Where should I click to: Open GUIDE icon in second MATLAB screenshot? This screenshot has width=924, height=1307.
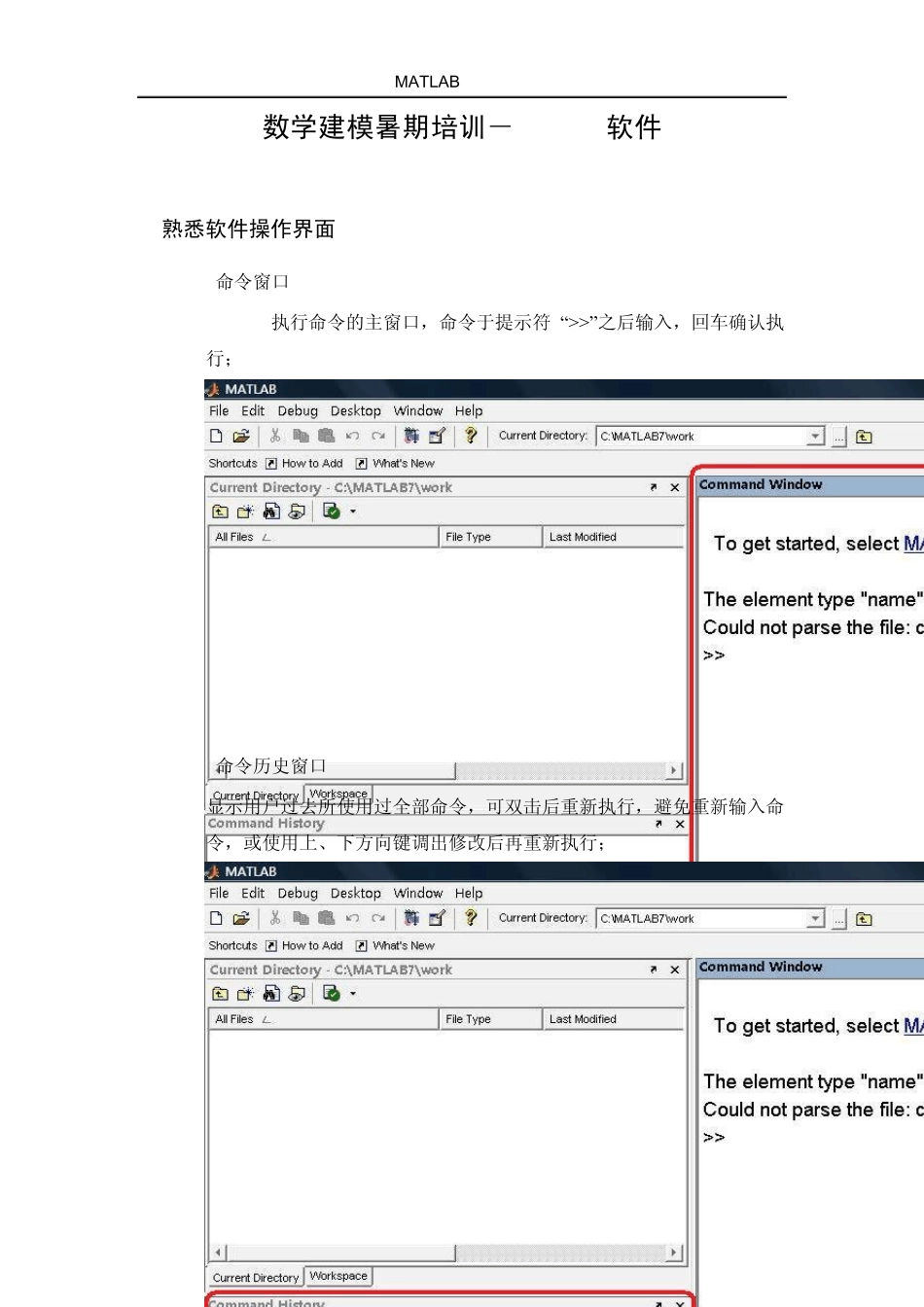[437, 918]
